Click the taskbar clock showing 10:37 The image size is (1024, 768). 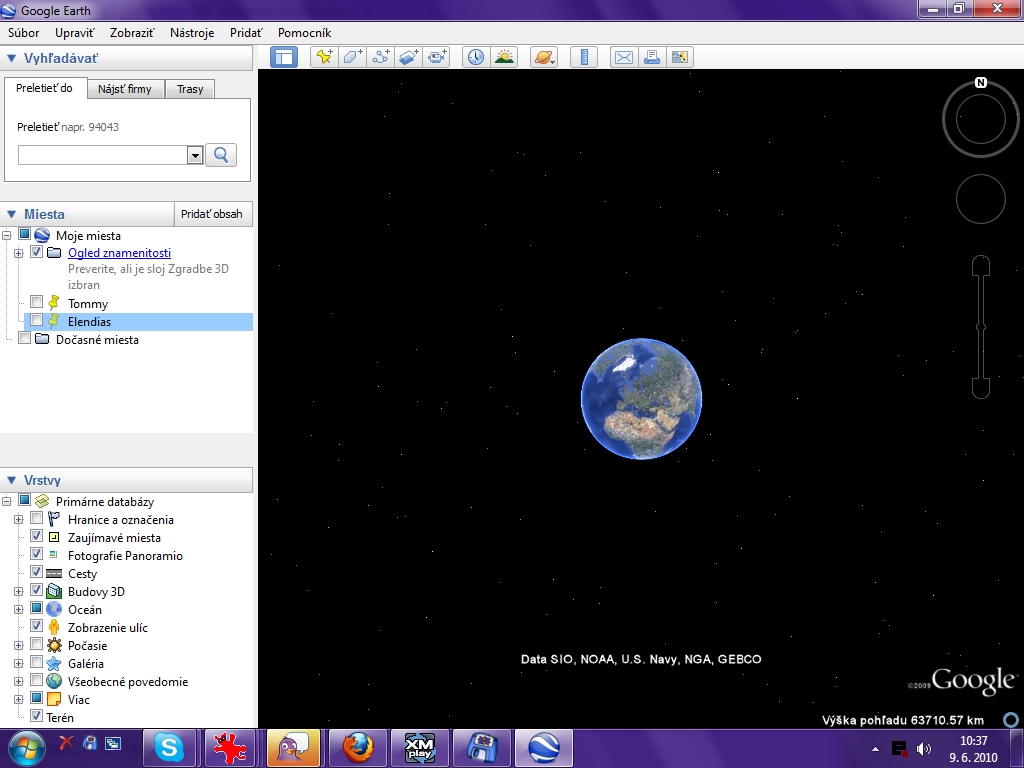pos(973,741)
